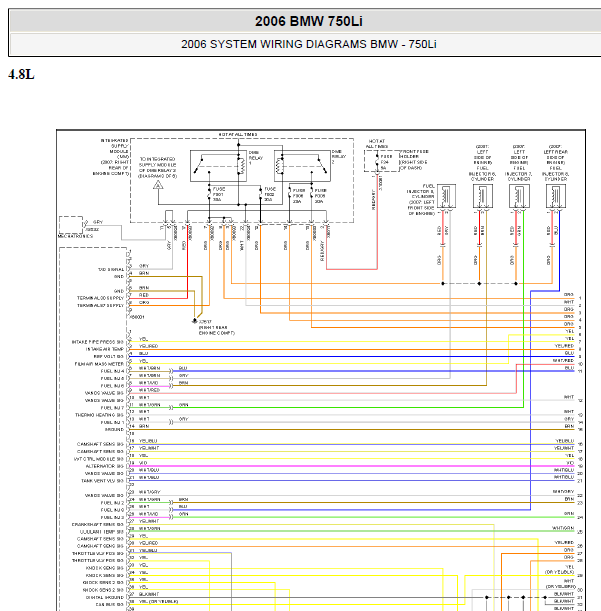Click the Film Air Mass Meter pin label

tap(99, 364)
